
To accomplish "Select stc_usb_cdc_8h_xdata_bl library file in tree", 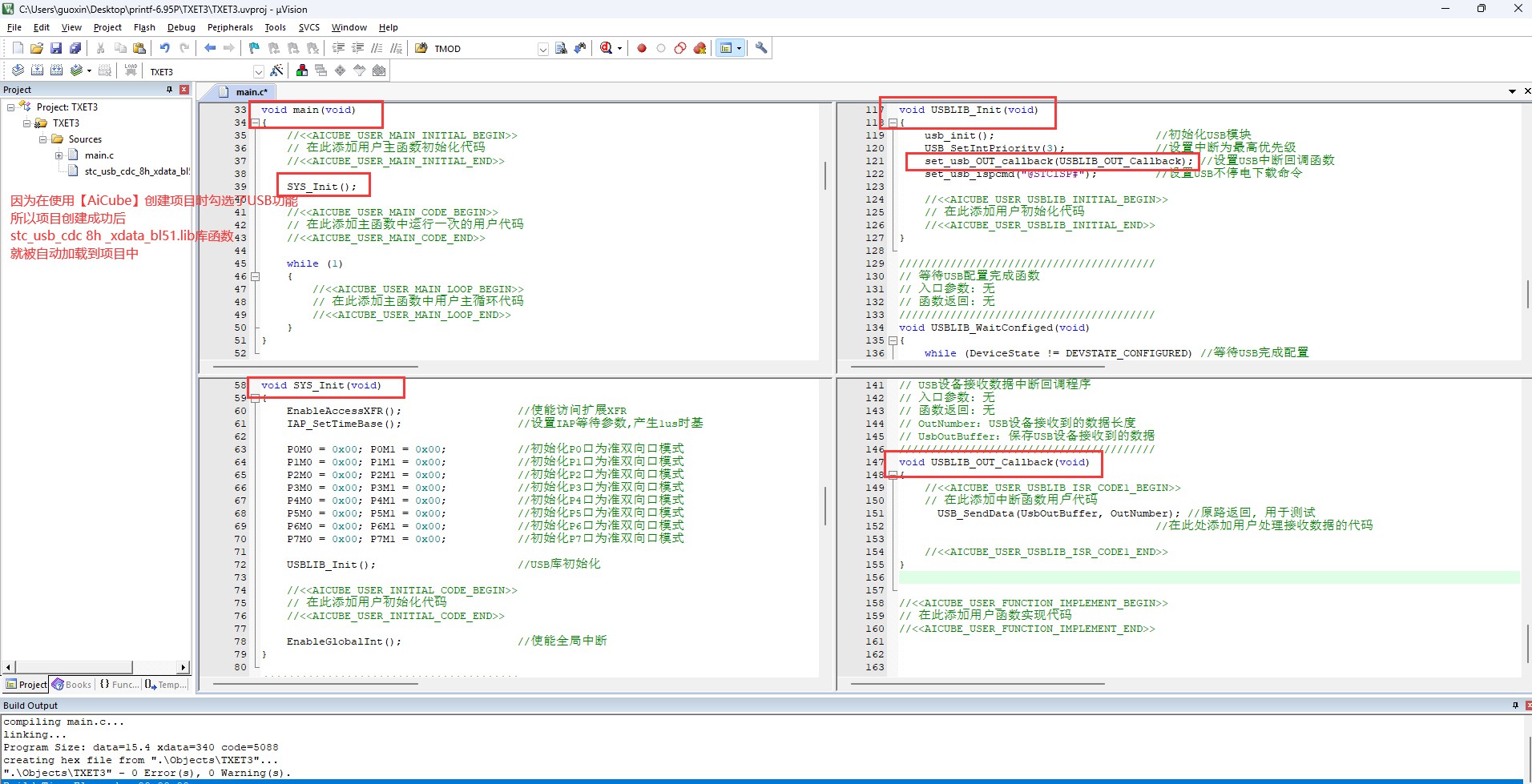I will point(130,171).
